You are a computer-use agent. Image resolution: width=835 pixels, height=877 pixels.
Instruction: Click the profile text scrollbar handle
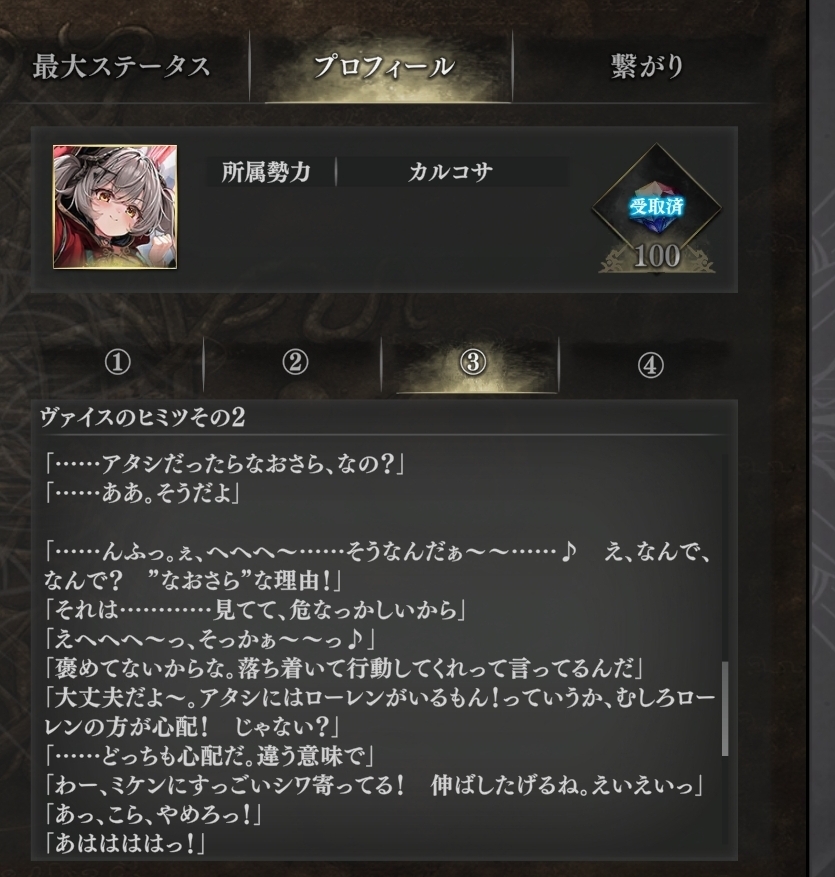tap(725, 709)
